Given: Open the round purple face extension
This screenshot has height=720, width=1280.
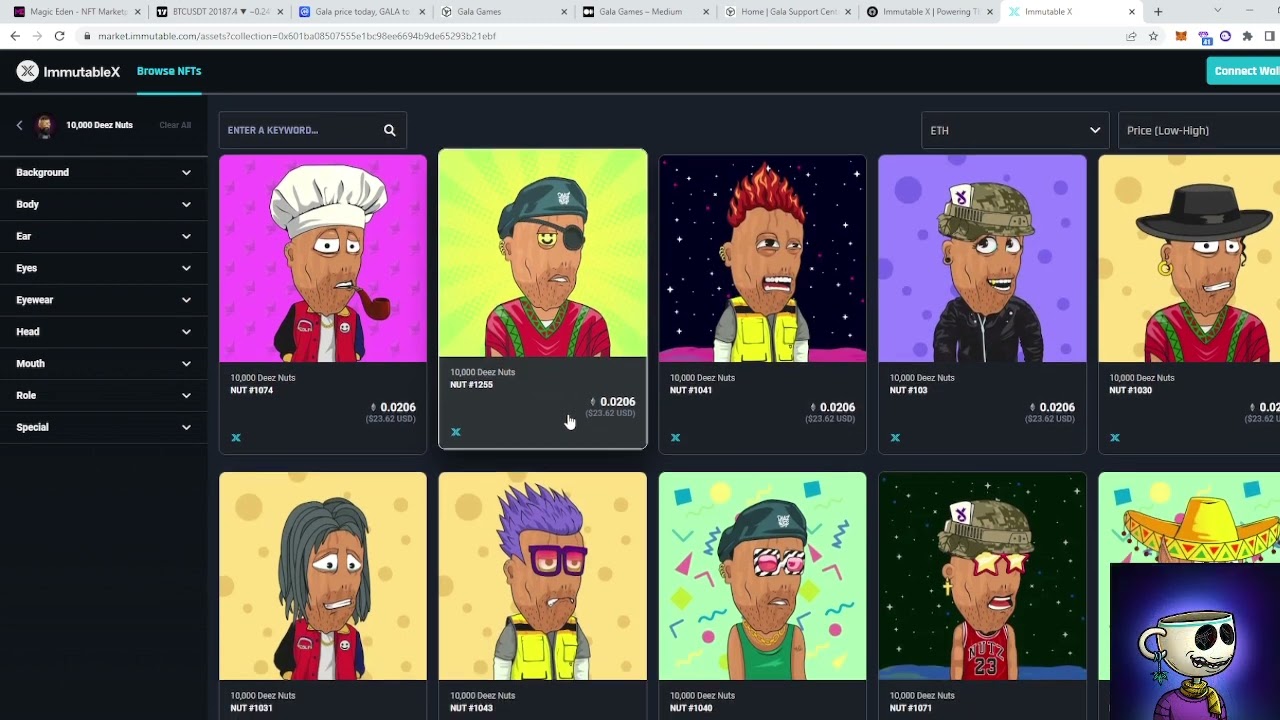Looking at the screenshot, I should click(1225, 36).
